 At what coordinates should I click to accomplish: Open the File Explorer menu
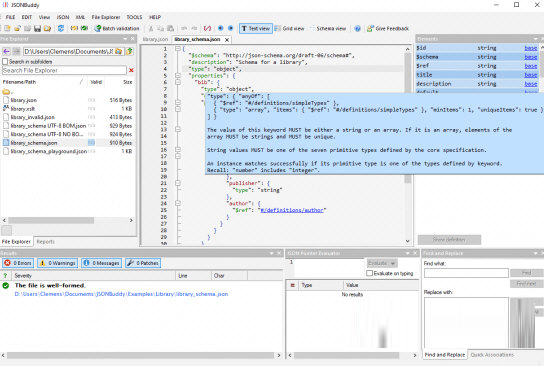click(x=106, y=17)
